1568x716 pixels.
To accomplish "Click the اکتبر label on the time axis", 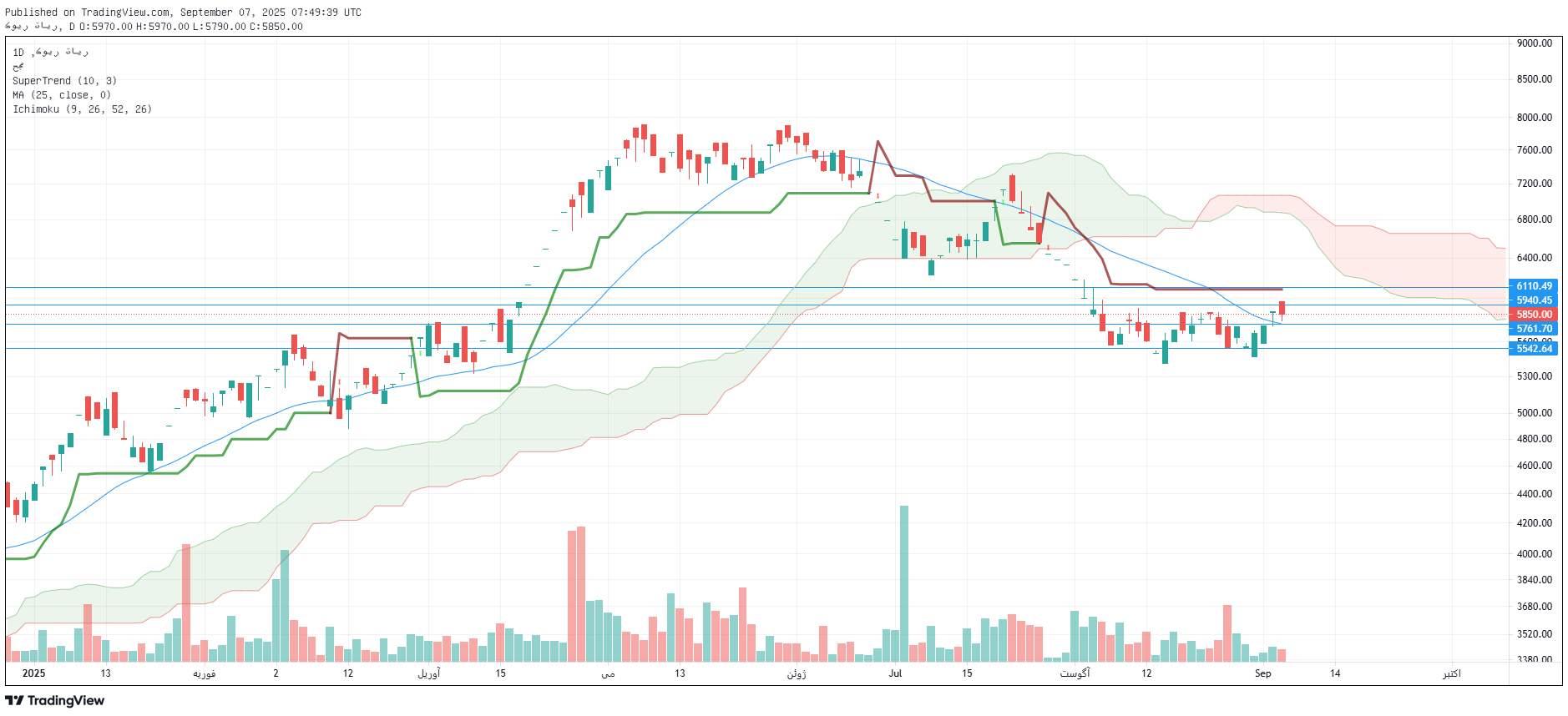I will (x=1451, y=673).
